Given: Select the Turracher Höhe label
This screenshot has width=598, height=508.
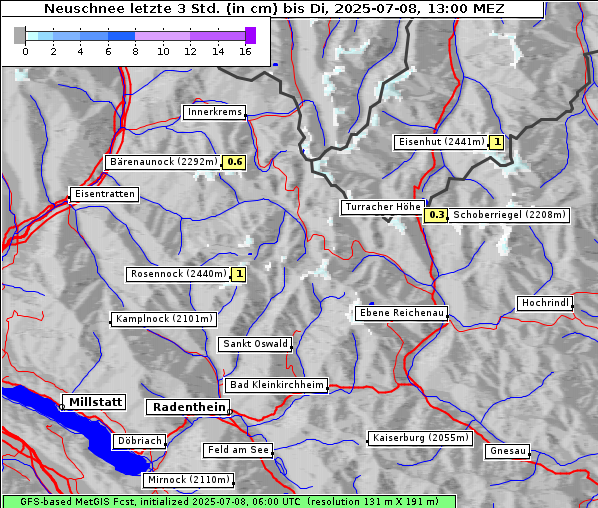Looking at the screenshot, I should [383, 207].
